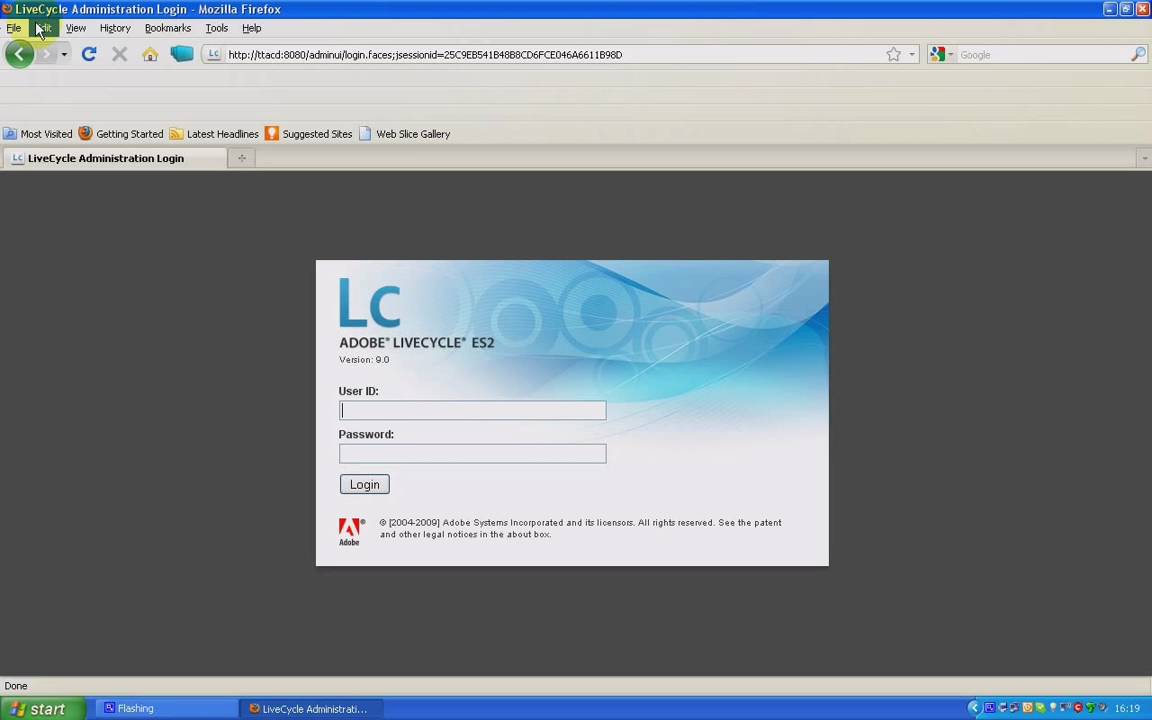1152x720 pixels.
Task: Click the Done status bar text
Action: [x=15, y=685]
